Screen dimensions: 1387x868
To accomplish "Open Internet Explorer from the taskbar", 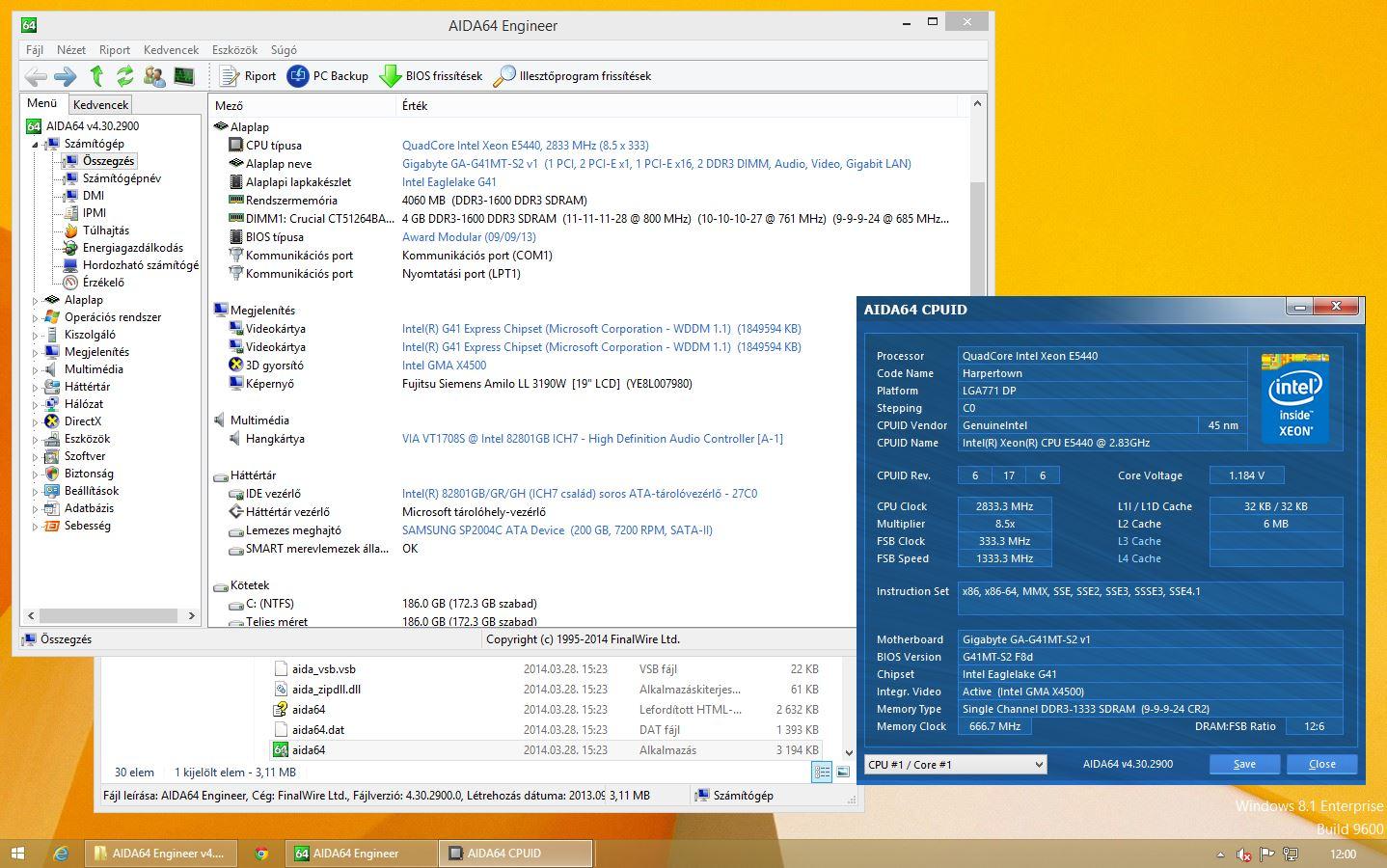I will point(61,854).
